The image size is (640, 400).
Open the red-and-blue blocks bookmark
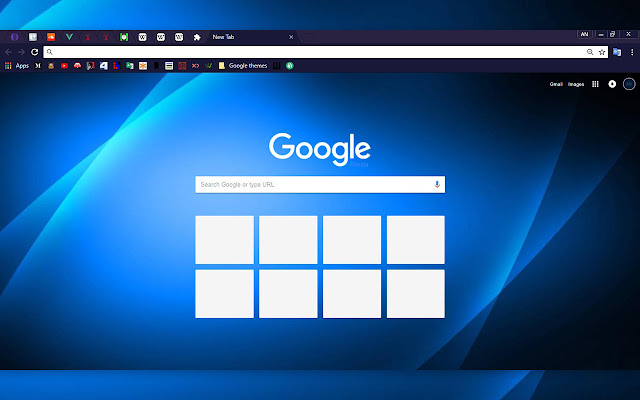tap(116, 65)
